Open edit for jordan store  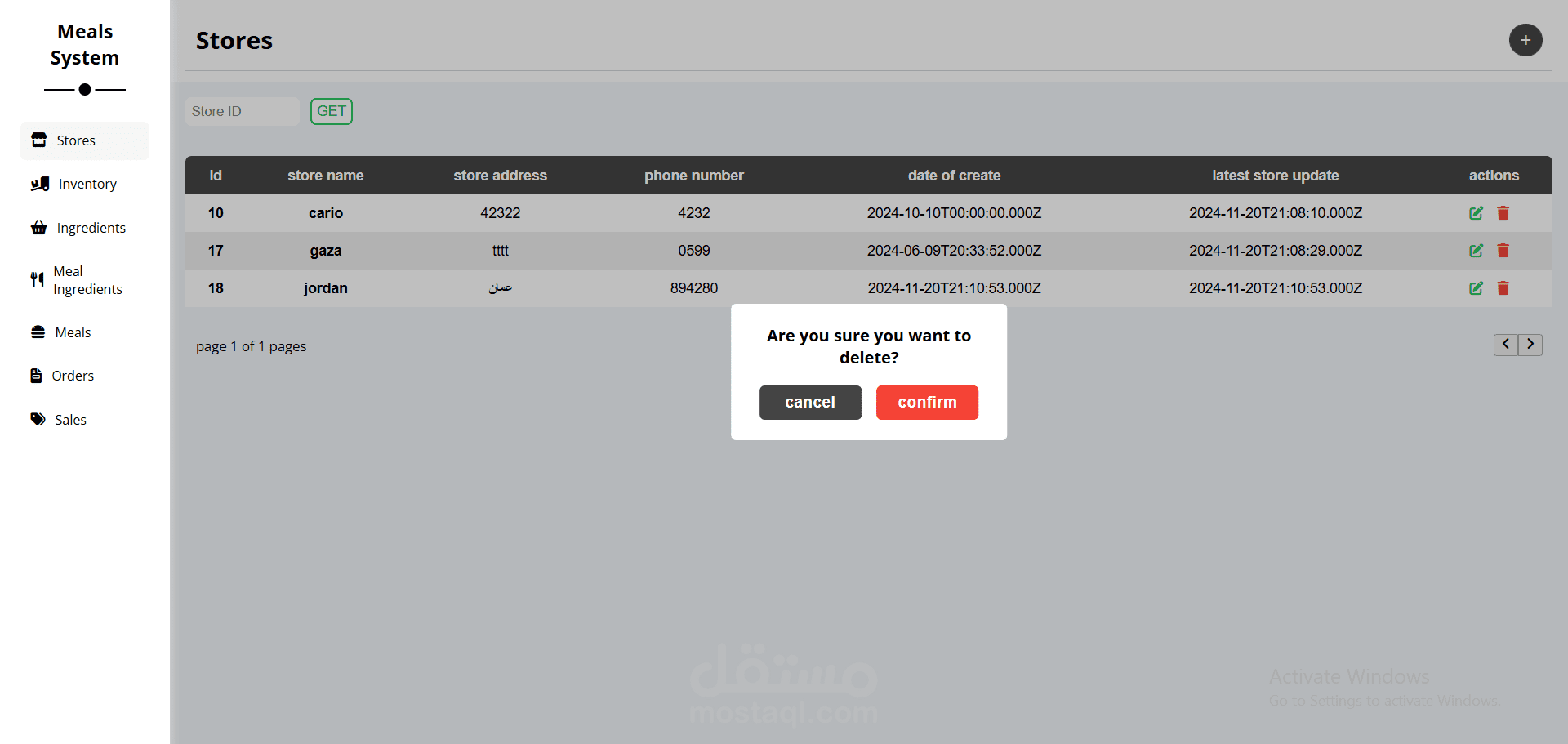(x=1476, y=288)
